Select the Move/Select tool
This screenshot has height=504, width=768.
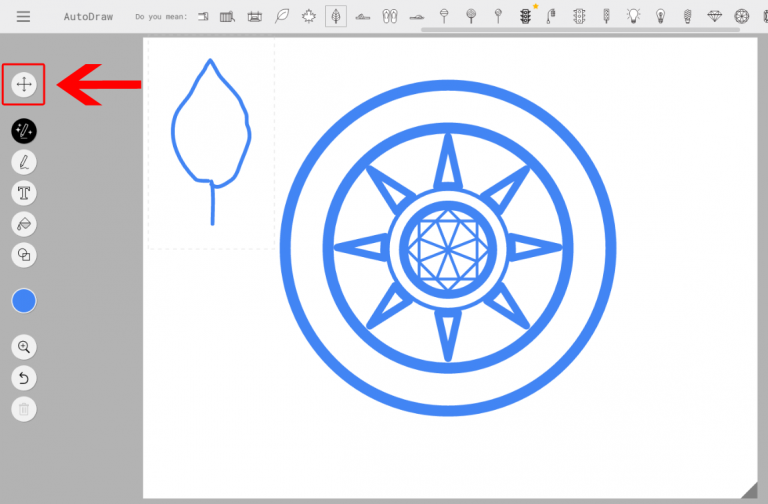click(x=24, y=85)
